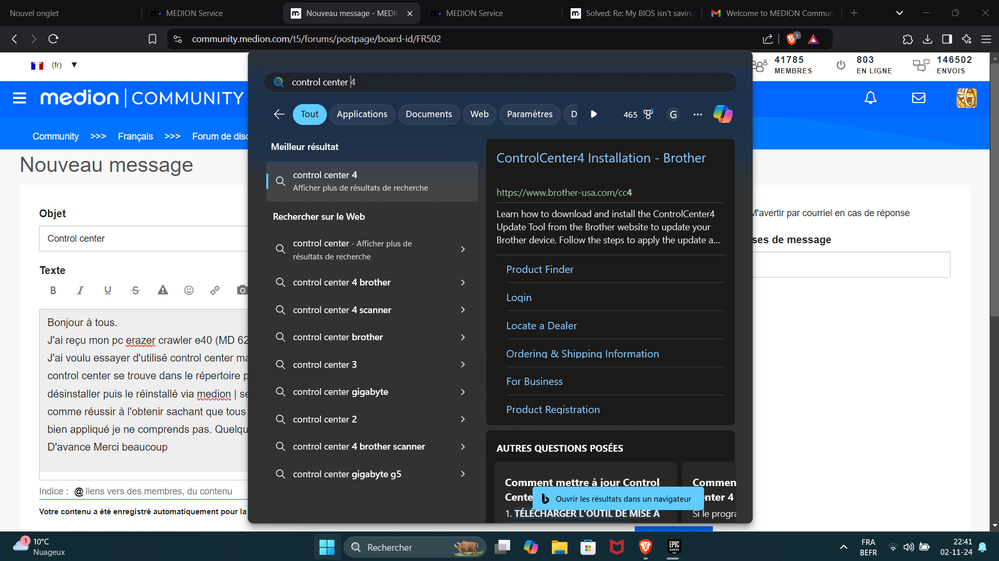This screenshot has width=999, height=561.
Task: Click the Copilot icon in search panel
Action: [722, 114]
